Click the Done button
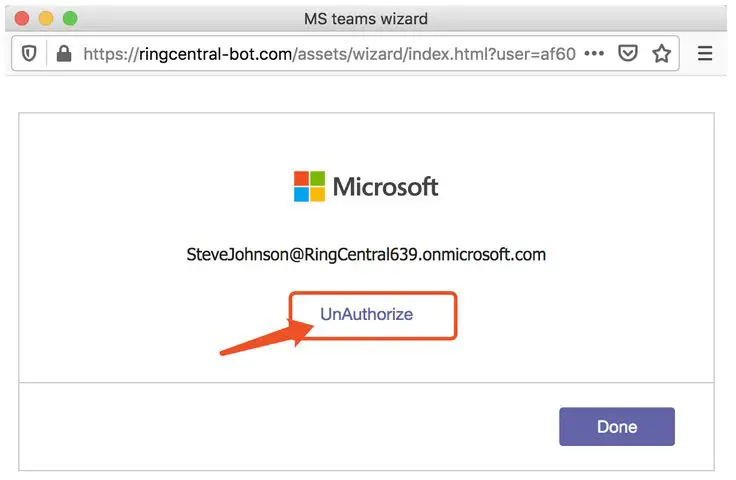736x480 pixels. [617, 427]
